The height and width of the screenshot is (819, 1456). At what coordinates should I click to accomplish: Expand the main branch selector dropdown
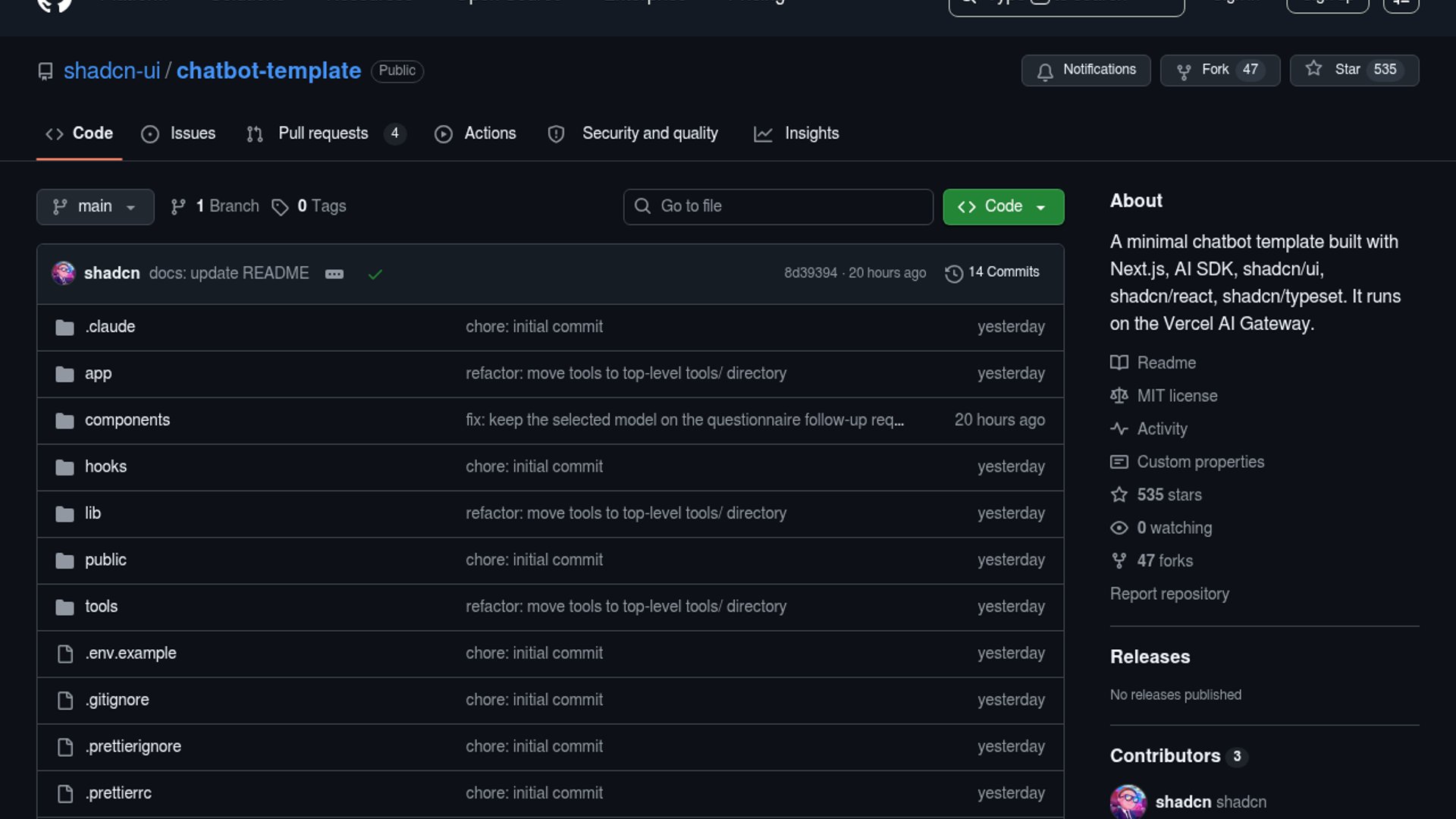click(x=96, y=207)
